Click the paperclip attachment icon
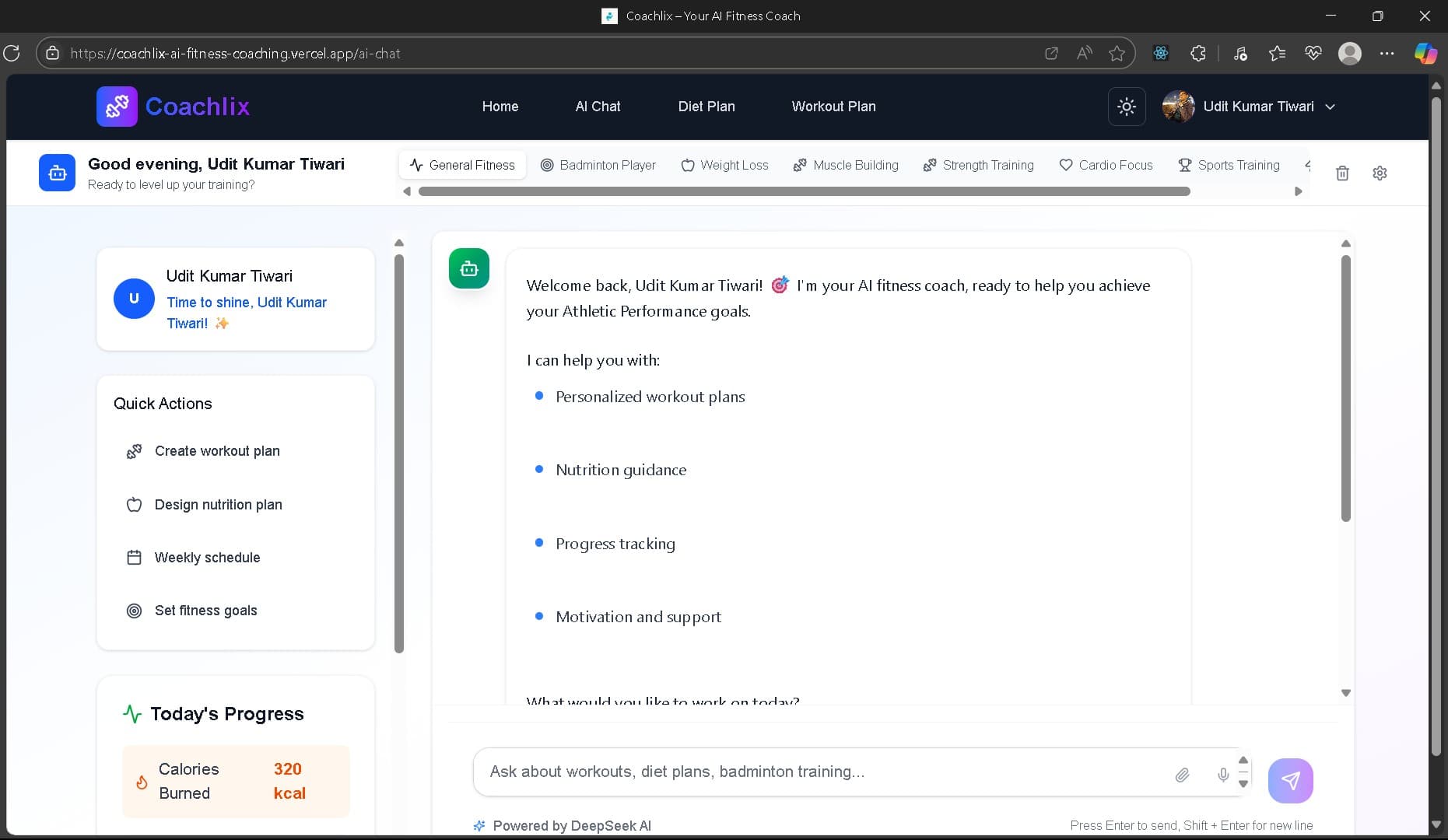1448x840 pixels. point(1182,775)
